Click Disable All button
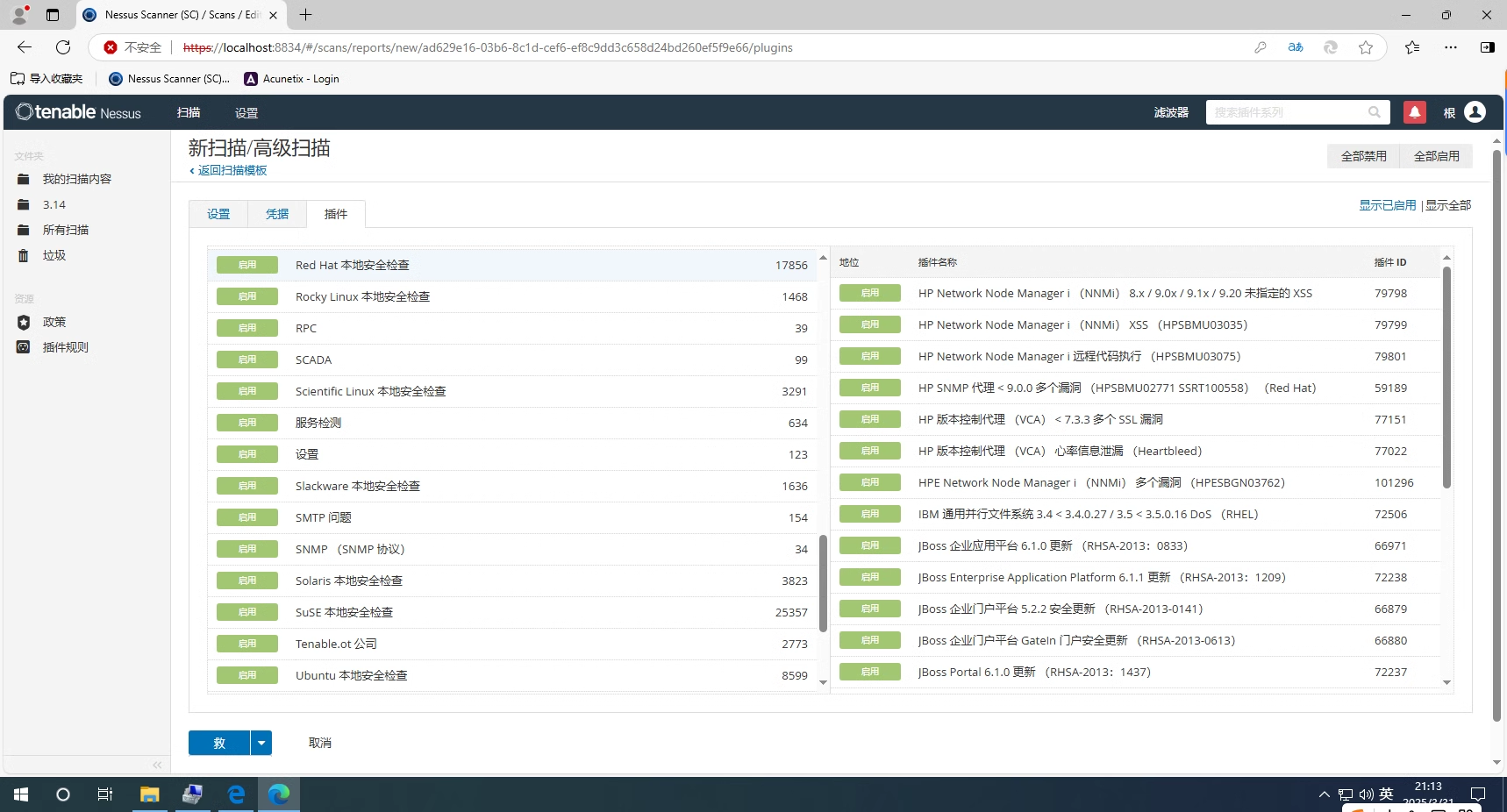This screenshot has width=1507, height=812. coord(1364,156)
